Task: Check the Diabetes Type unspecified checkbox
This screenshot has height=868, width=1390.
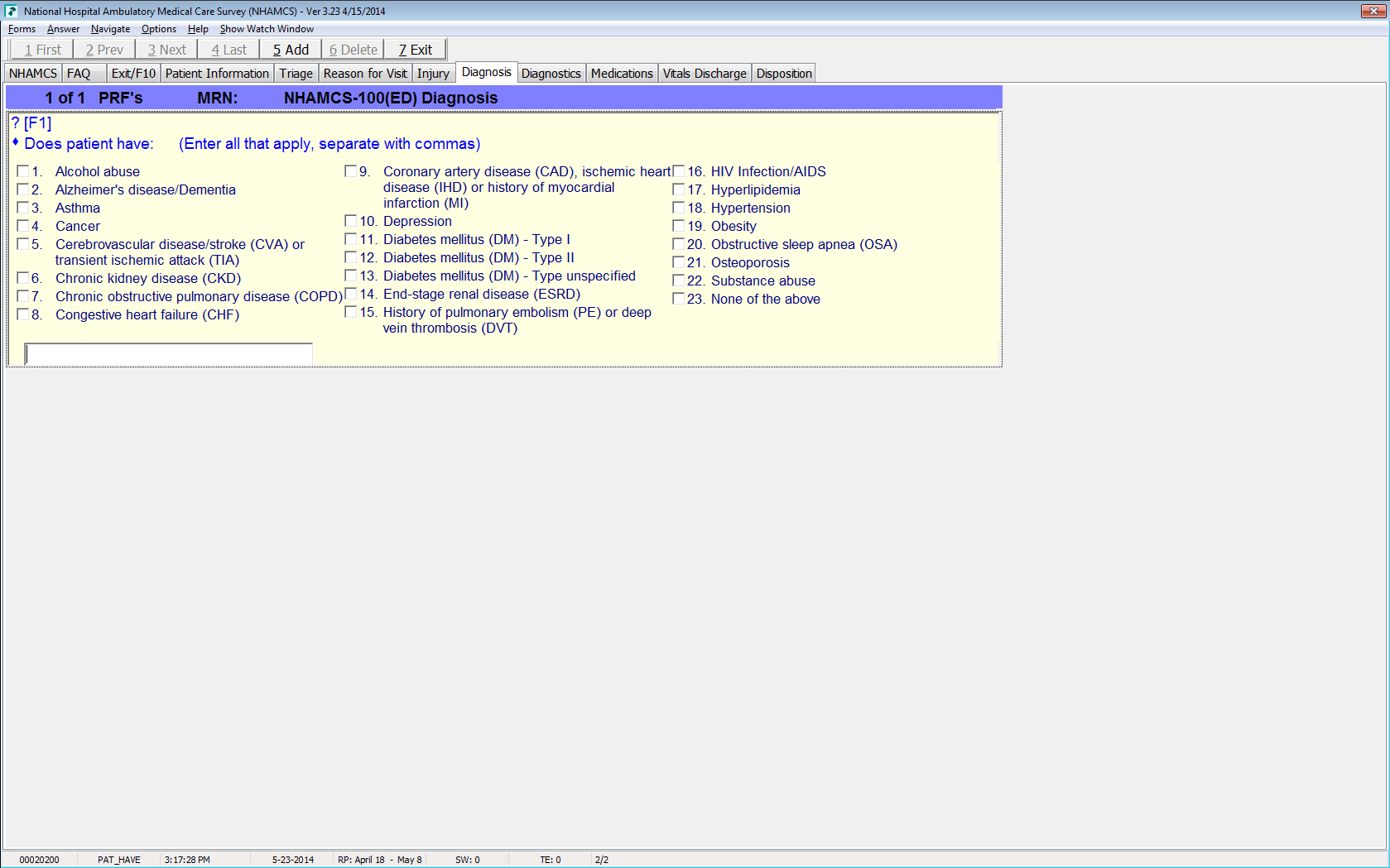Action: (351, 276)
